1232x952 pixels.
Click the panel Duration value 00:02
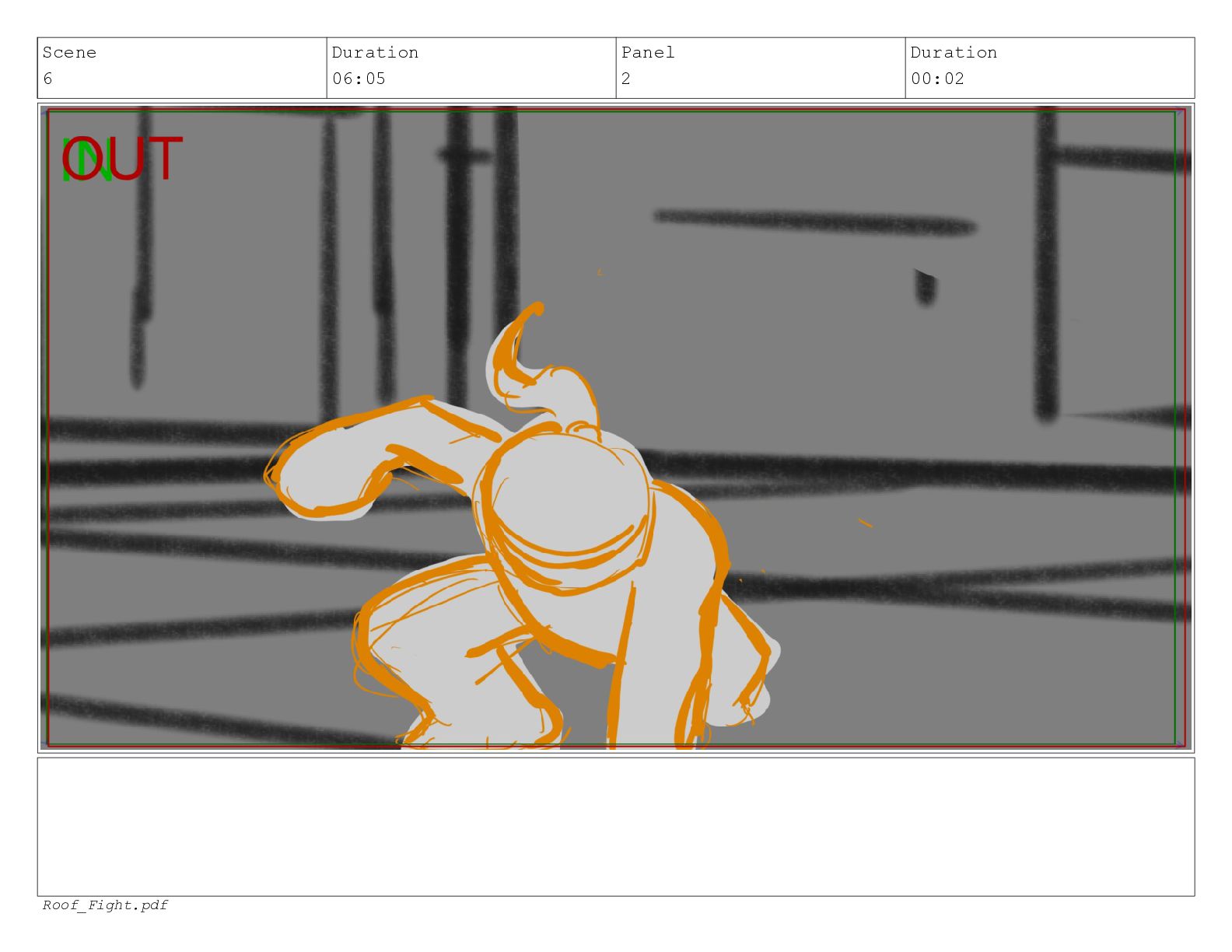coord(937,79)
